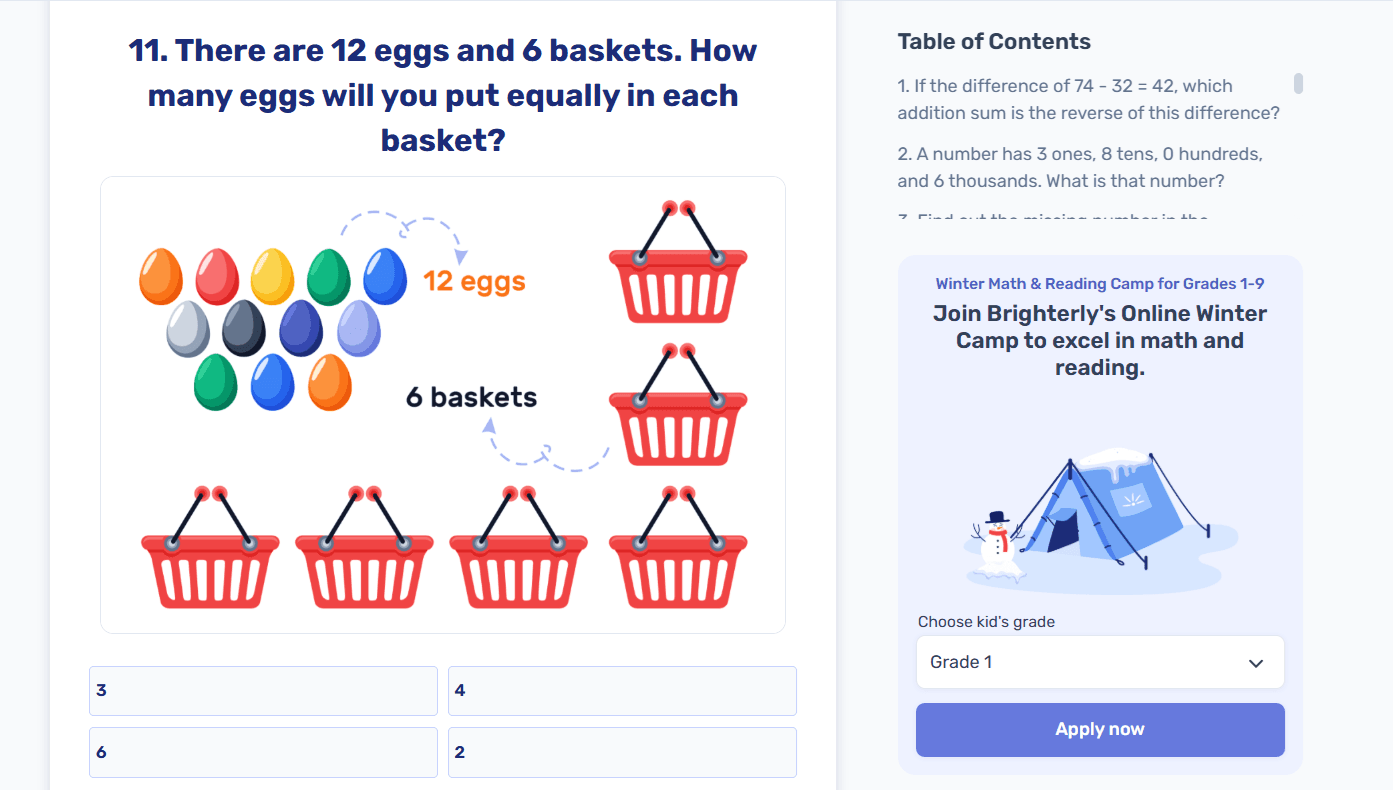
Task: Click the "6 baskets" label in the illustration
Action: click(x=470, y=397)
